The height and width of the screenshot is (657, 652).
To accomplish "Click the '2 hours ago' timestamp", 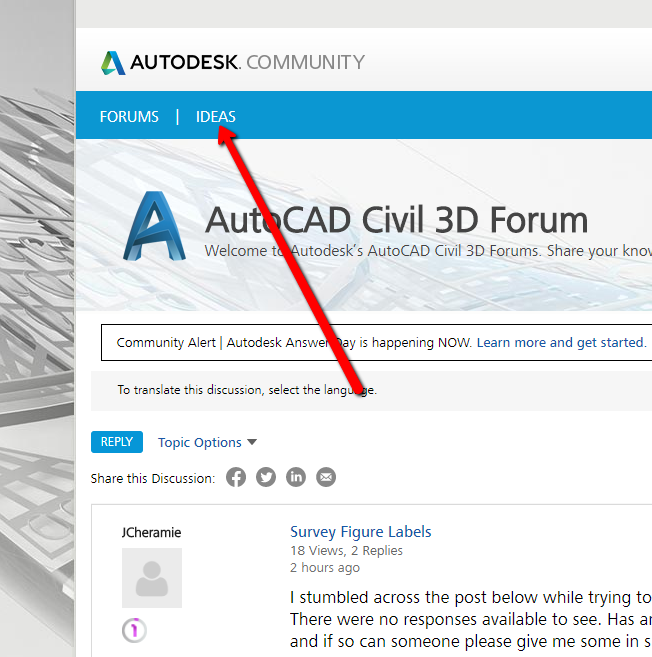I will (x=325, y=567).
